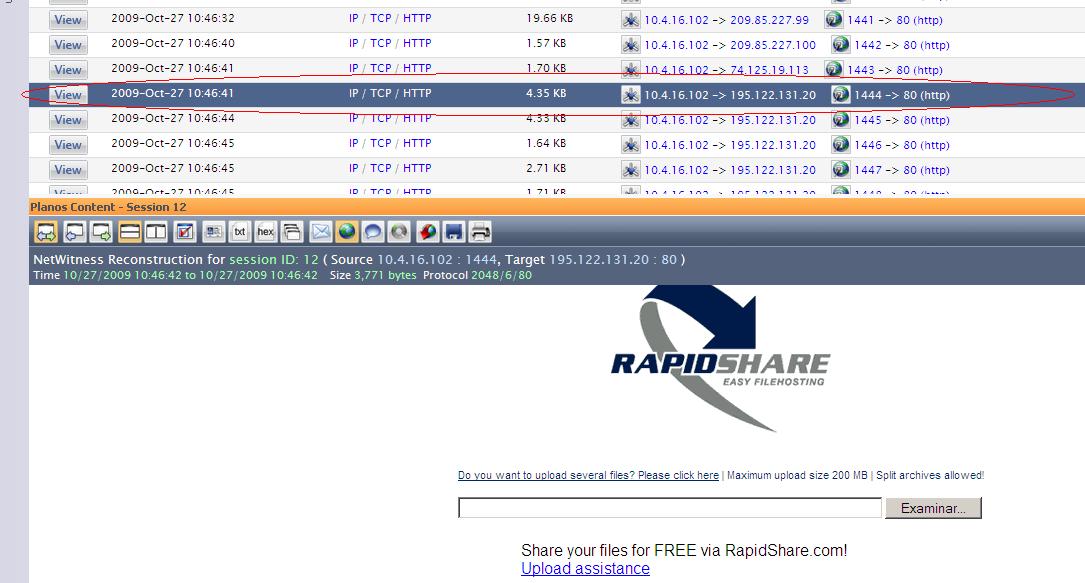
Task: Click network icon beside 10.4.16.102 -> 209.85.227.99
Action: [x=630, y=20]
